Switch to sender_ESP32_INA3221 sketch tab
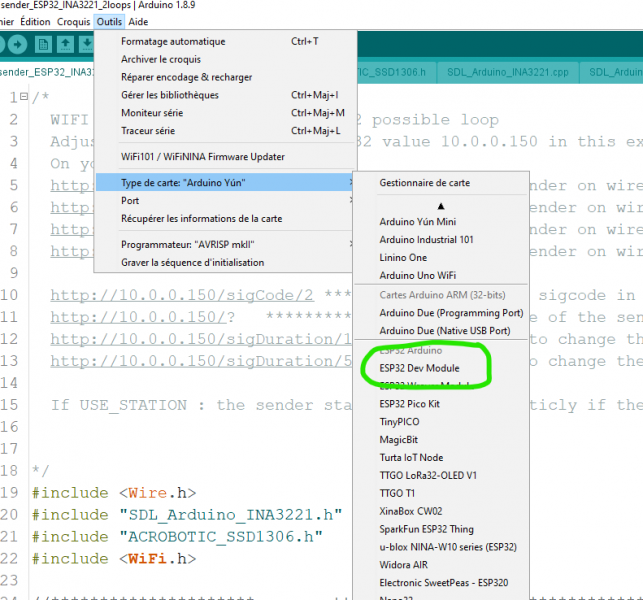 pos(47,72)
